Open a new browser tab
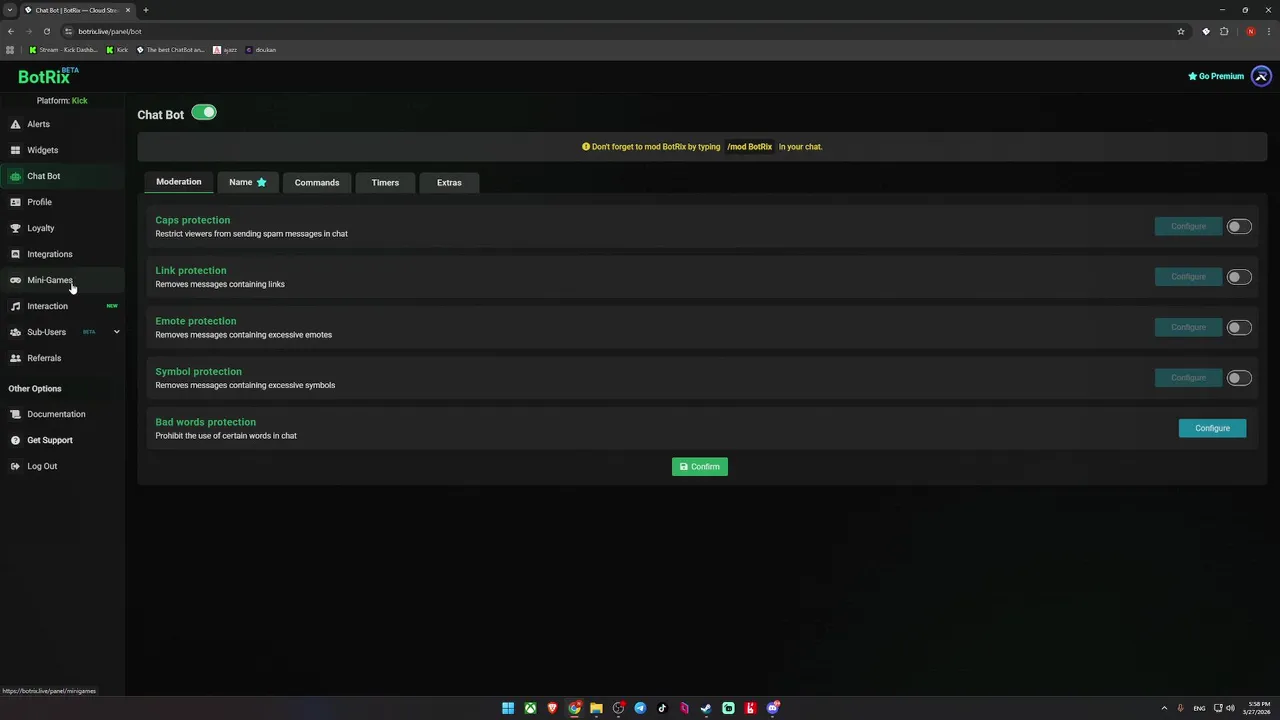1280x720 pixels. [x=146, y=10]
